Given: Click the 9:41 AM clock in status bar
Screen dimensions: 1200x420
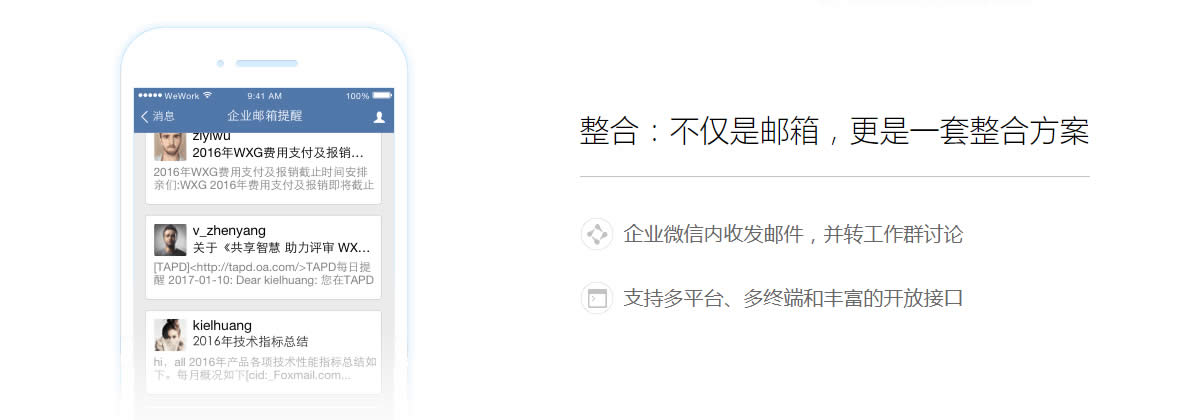Looking at the screenshot, I should (x=264, y=96).
